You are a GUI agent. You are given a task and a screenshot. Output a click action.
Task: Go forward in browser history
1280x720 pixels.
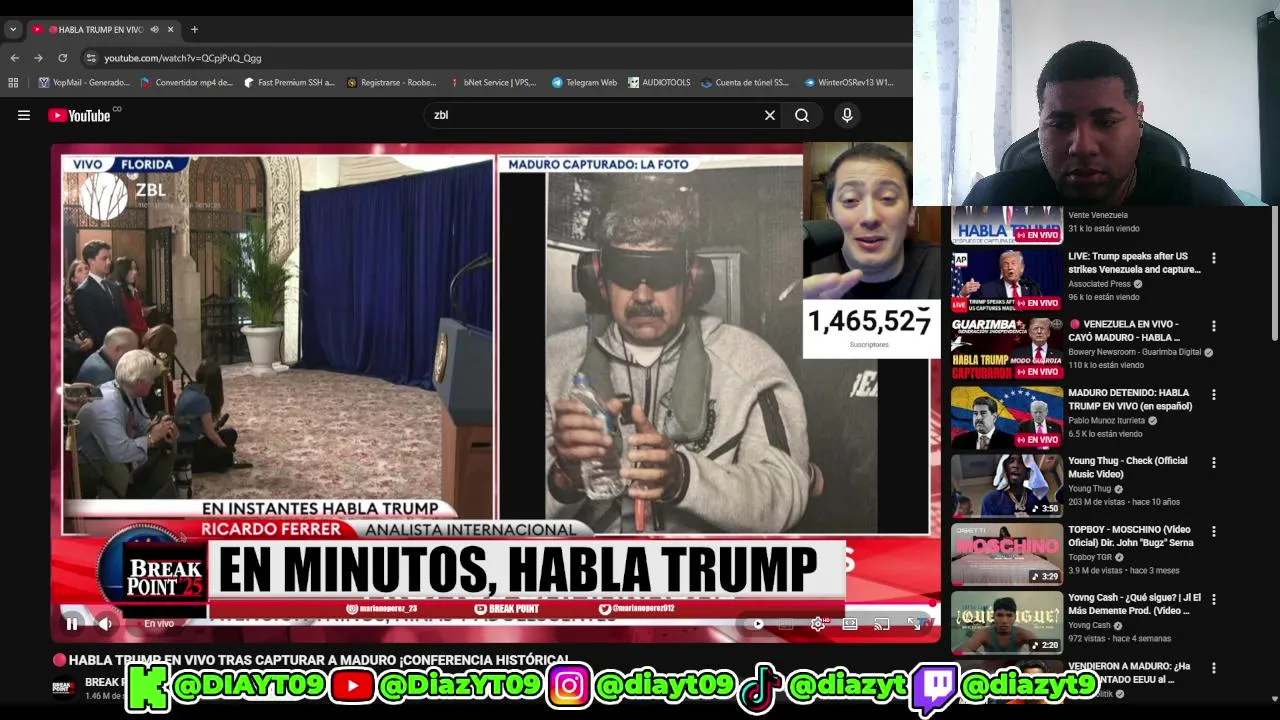38,58
